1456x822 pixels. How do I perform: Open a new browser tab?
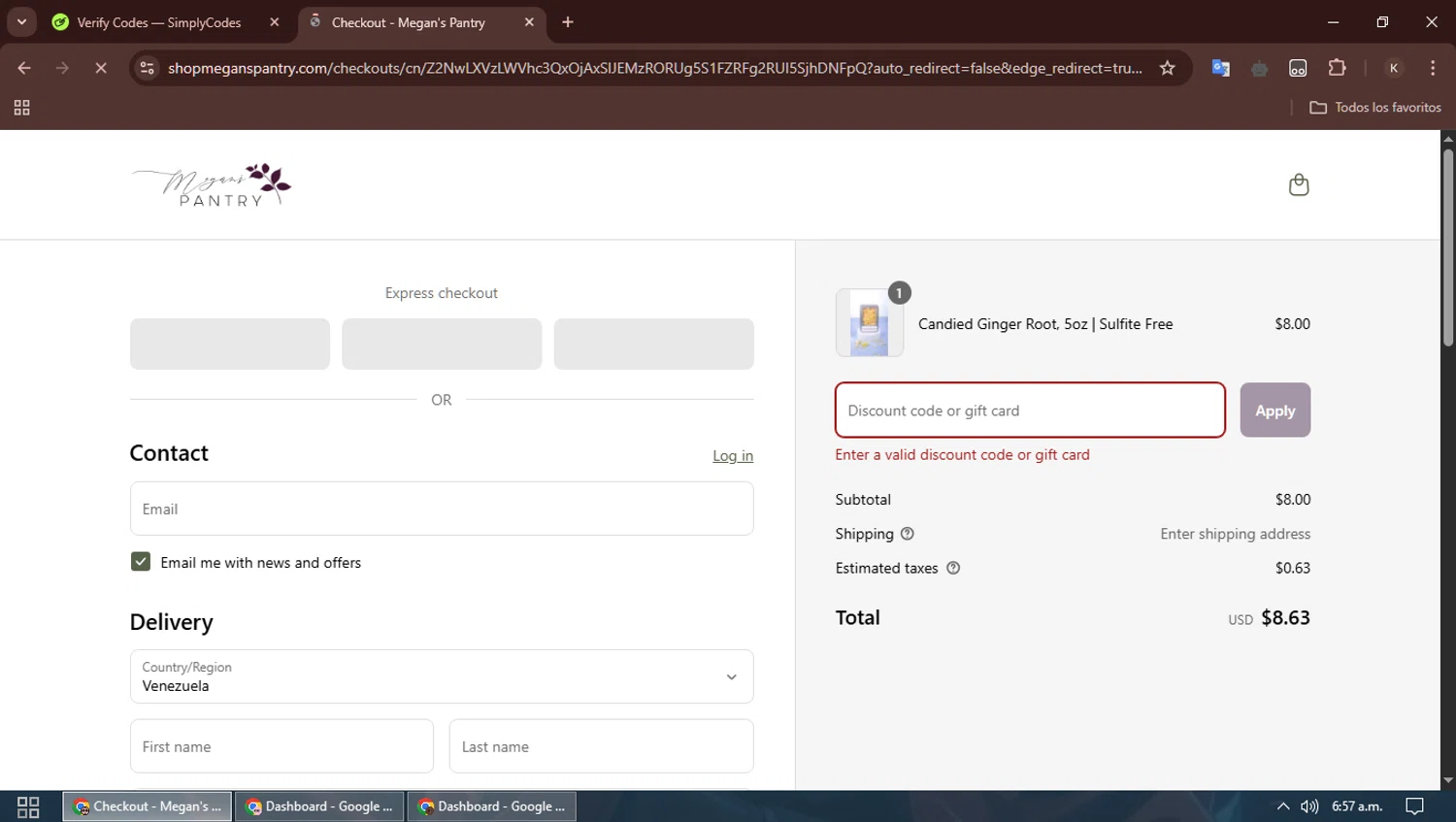(x=568, y=22)
